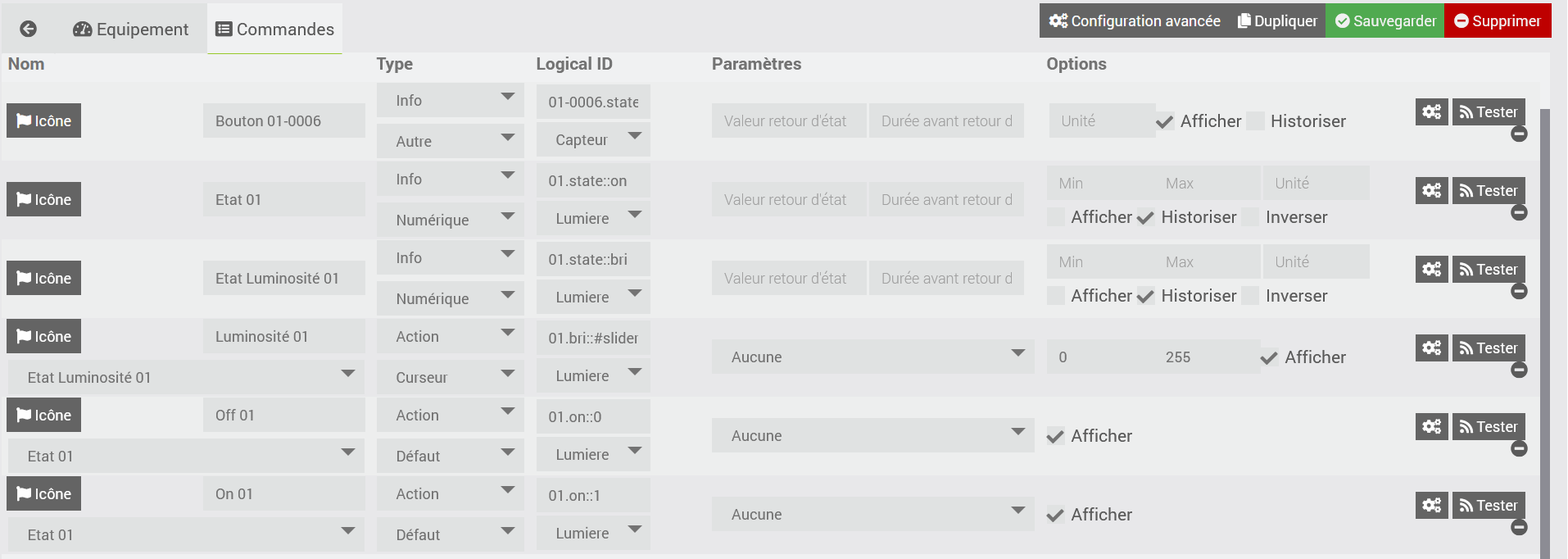Open gear settings for On 01 command

point(1431,506)
